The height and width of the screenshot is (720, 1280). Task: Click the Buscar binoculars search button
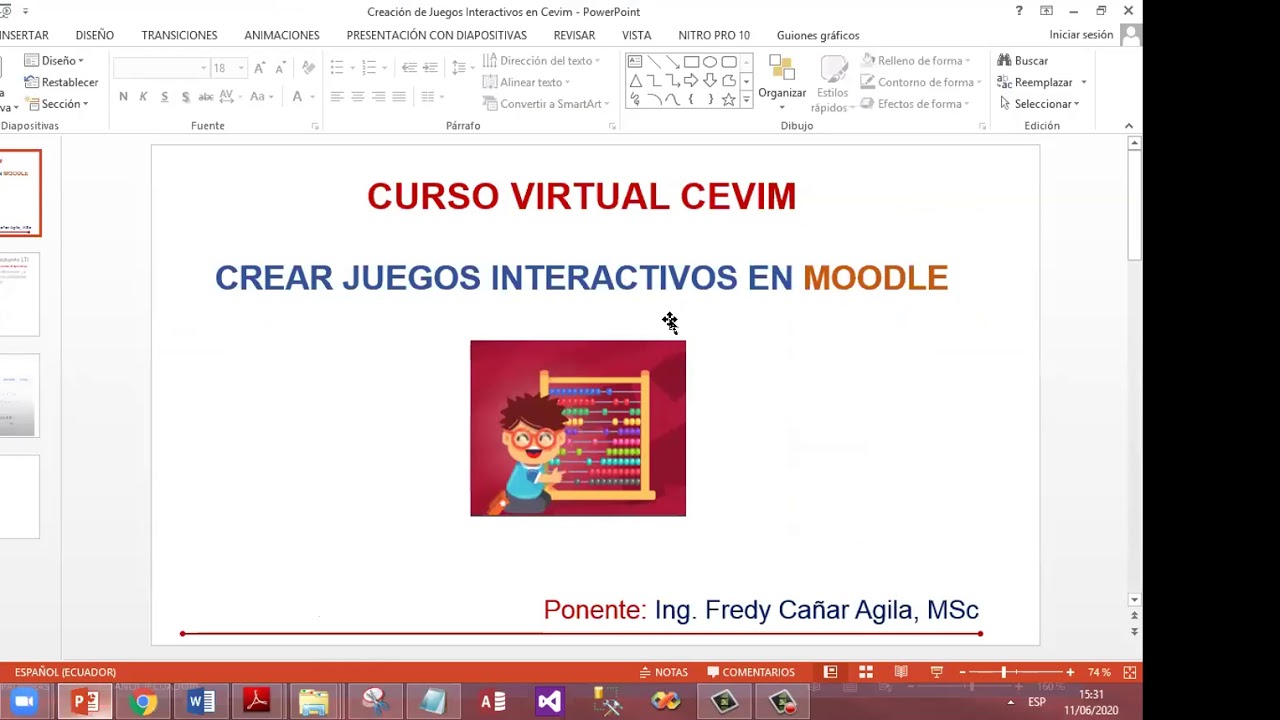click(x=1023, y=61)
